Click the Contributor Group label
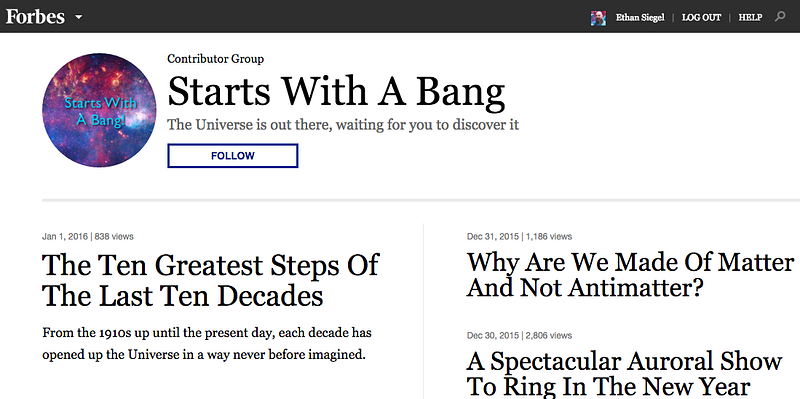Screen dimensions: 800x399 point(215,59)
